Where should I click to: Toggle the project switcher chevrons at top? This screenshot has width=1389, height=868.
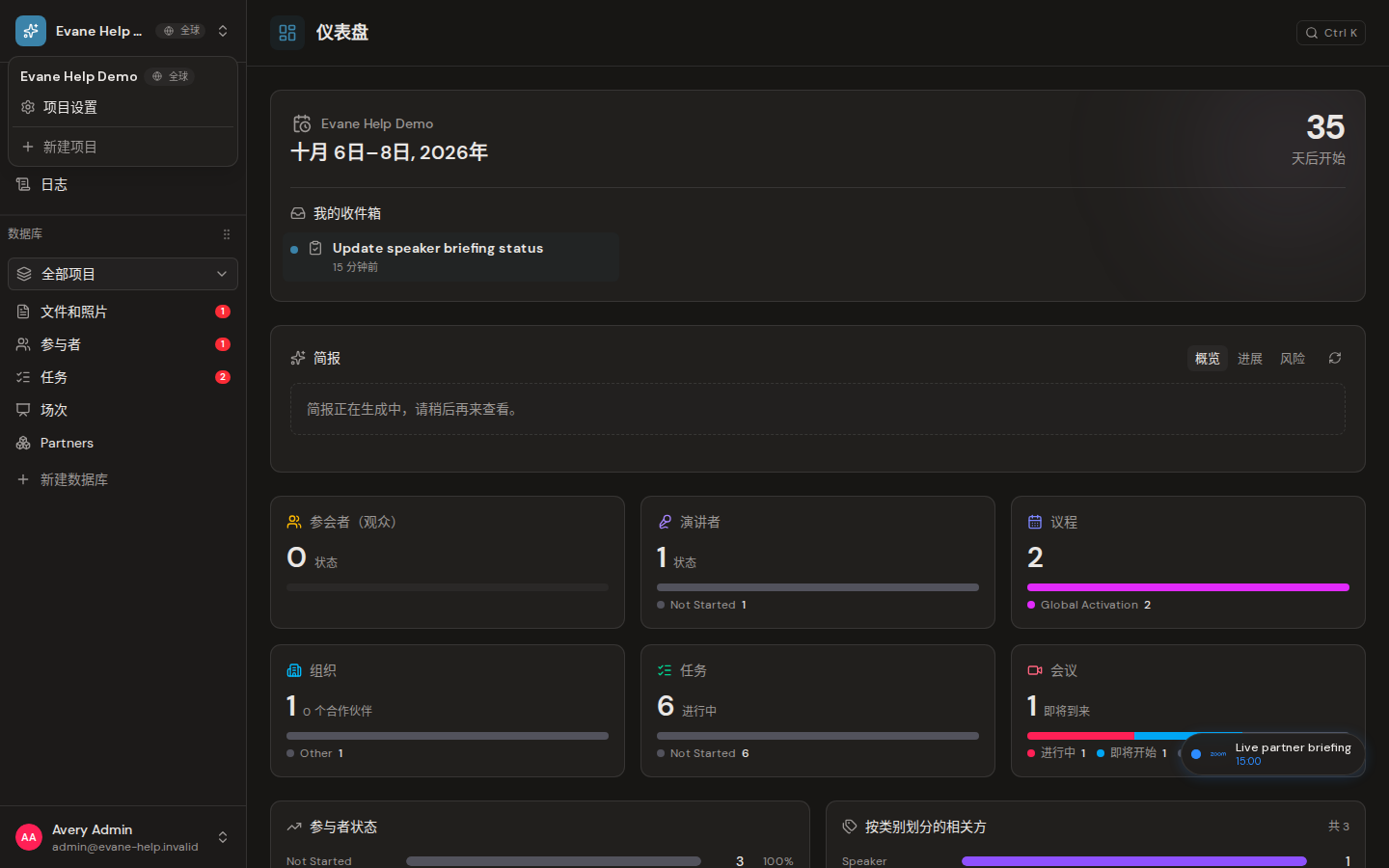click(223, 31)
